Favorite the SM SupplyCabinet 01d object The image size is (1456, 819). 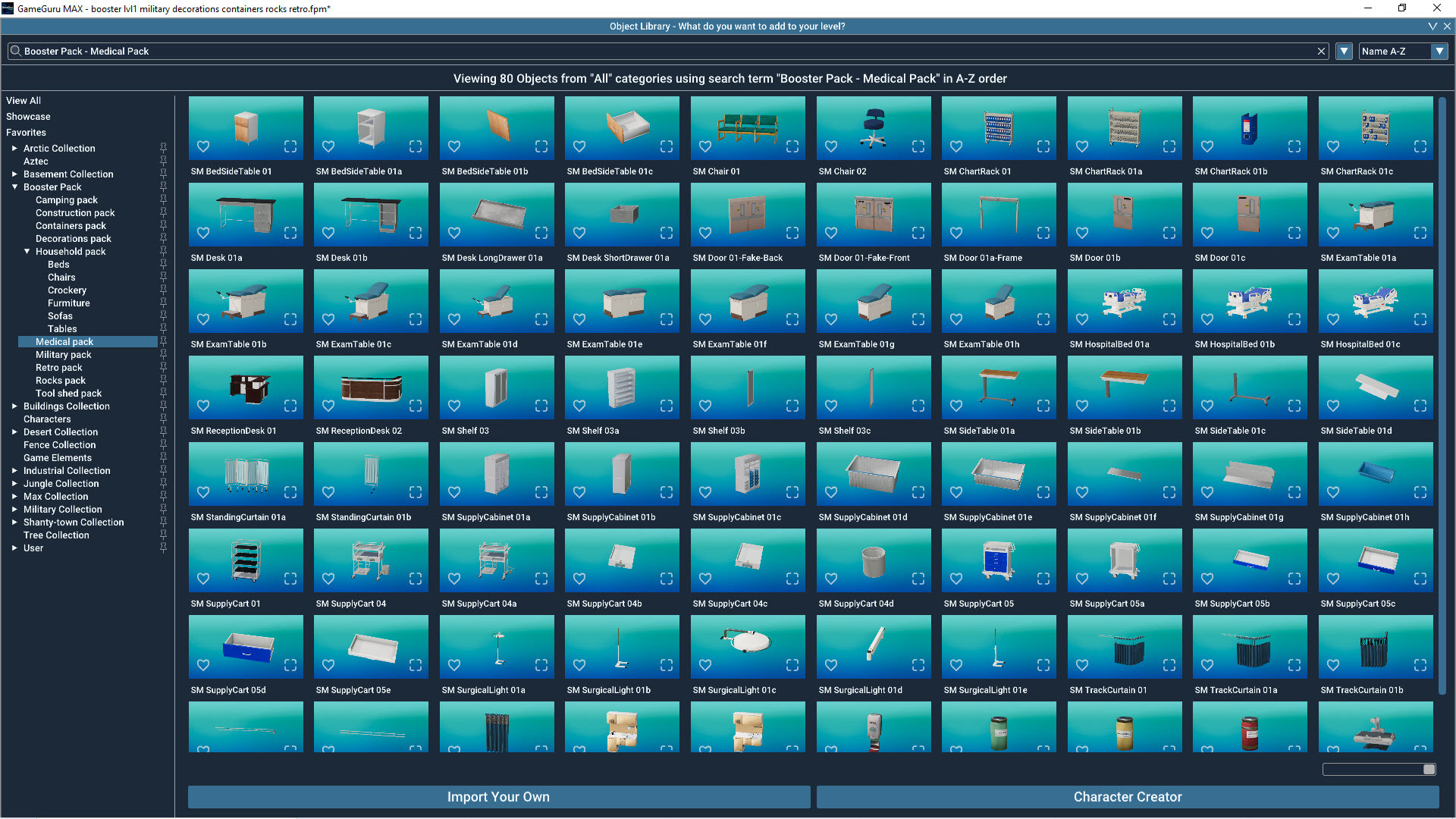pyautogui.click(x=830, y=492)
